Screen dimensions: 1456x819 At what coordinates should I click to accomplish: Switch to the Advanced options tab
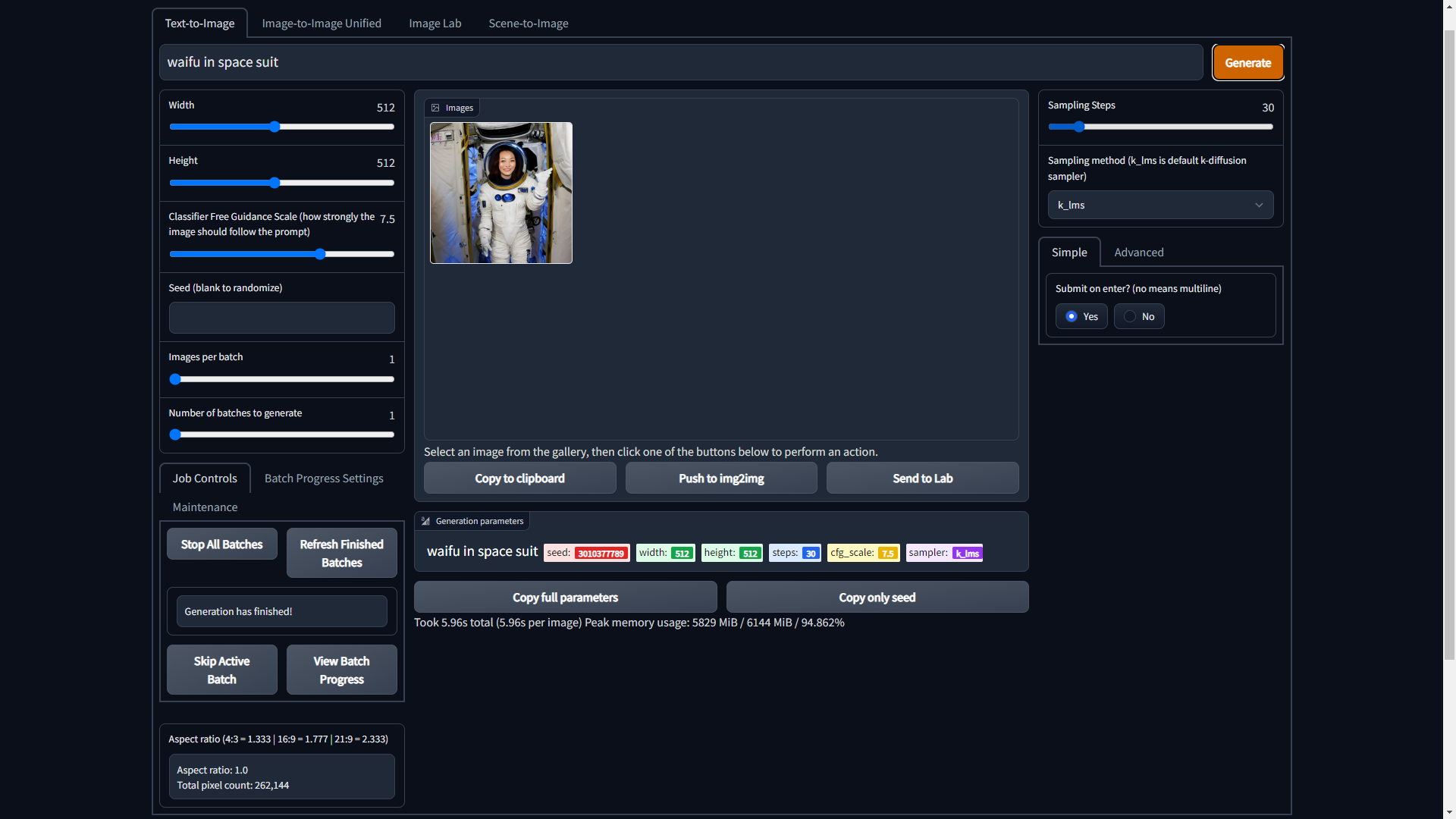pos(1138,252)
